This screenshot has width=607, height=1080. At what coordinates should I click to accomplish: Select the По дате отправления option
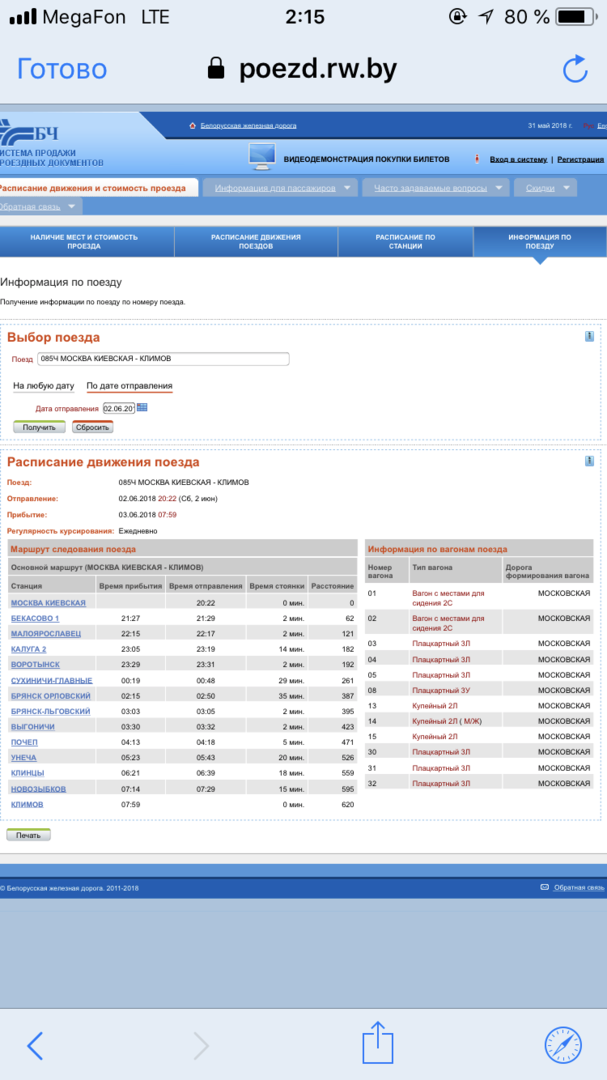tap(129, 385)
